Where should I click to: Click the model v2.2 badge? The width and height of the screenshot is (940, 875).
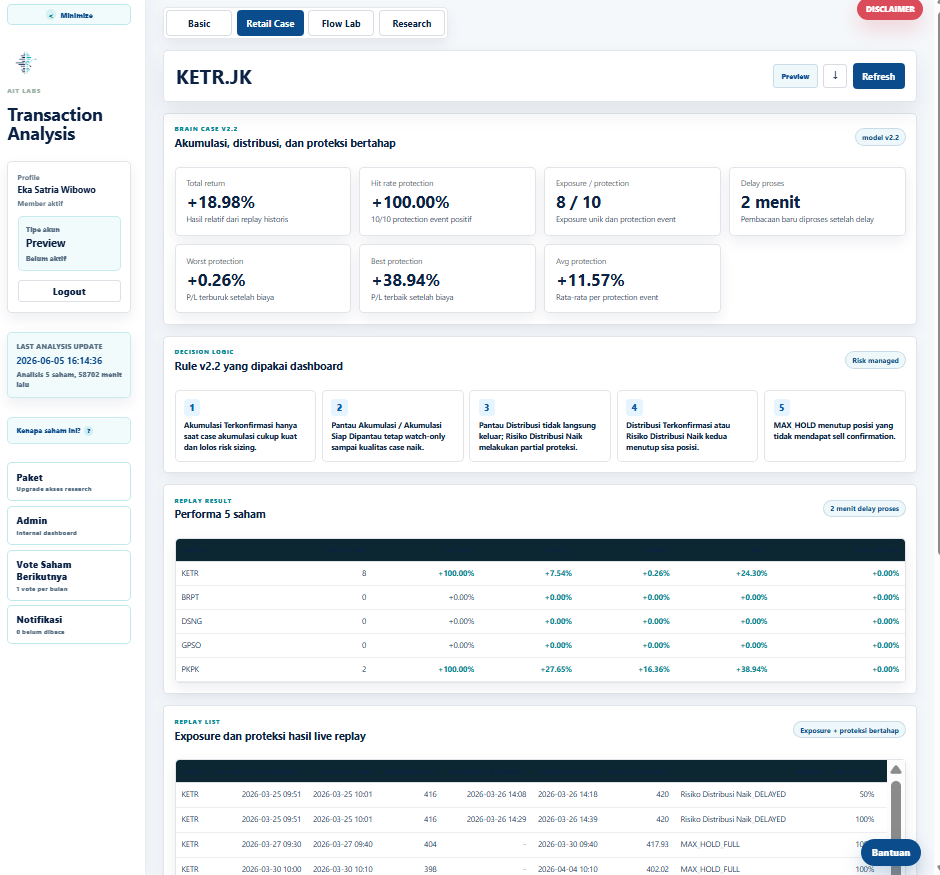[880, 137]
